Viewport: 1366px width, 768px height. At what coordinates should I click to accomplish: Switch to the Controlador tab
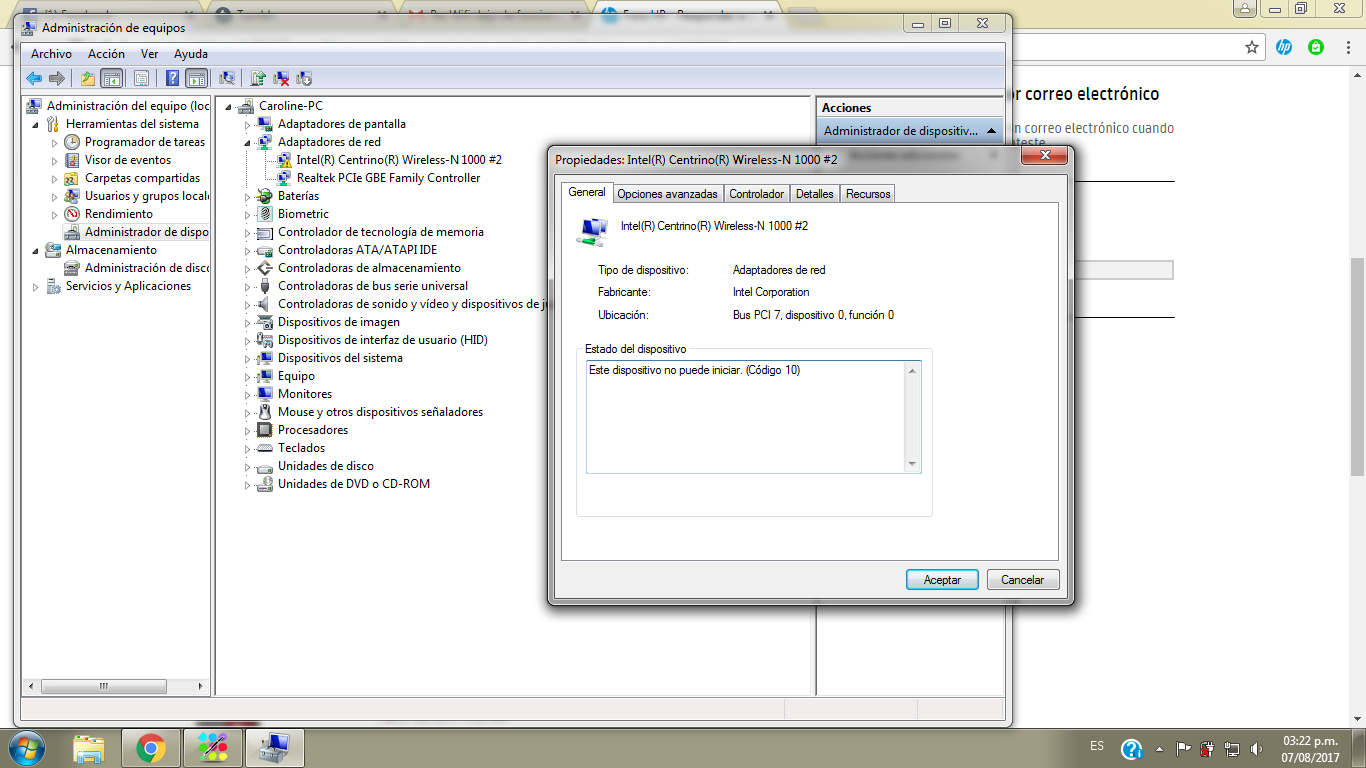point(756,194)
